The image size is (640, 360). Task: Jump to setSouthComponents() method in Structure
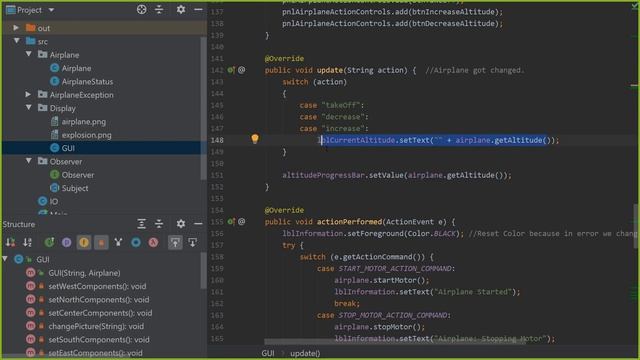(x=99, y=340)
